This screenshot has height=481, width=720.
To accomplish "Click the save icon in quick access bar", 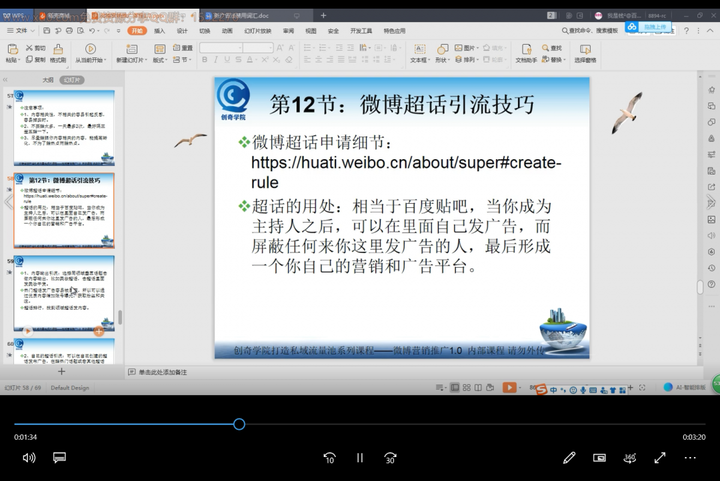I will (47, 31).
